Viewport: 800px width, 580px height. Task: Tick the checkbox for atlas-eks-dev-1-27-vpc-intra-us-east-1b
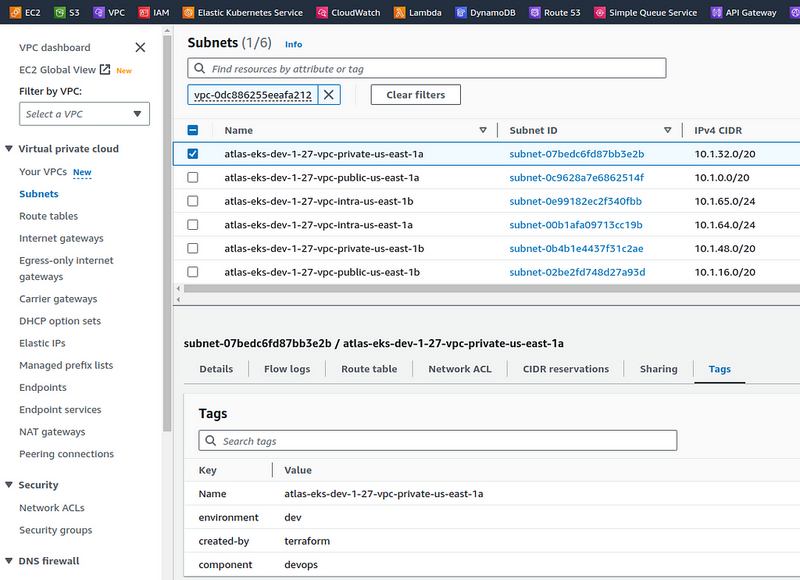193,201
